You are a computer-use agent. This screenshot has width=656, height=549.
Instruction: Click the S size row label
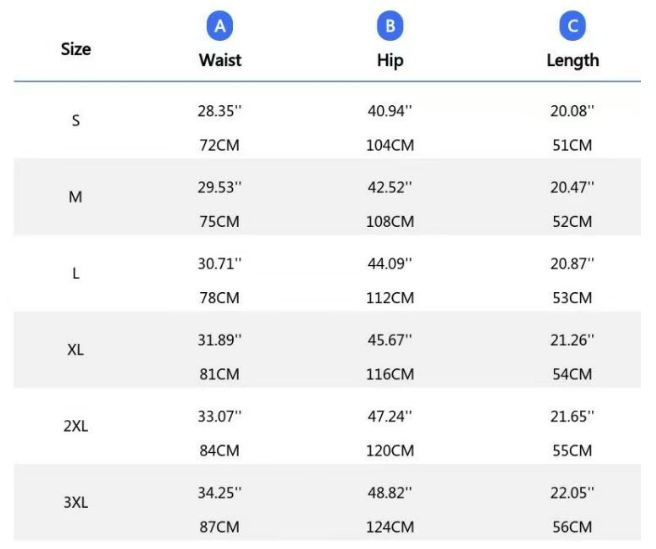pos(76,121)
